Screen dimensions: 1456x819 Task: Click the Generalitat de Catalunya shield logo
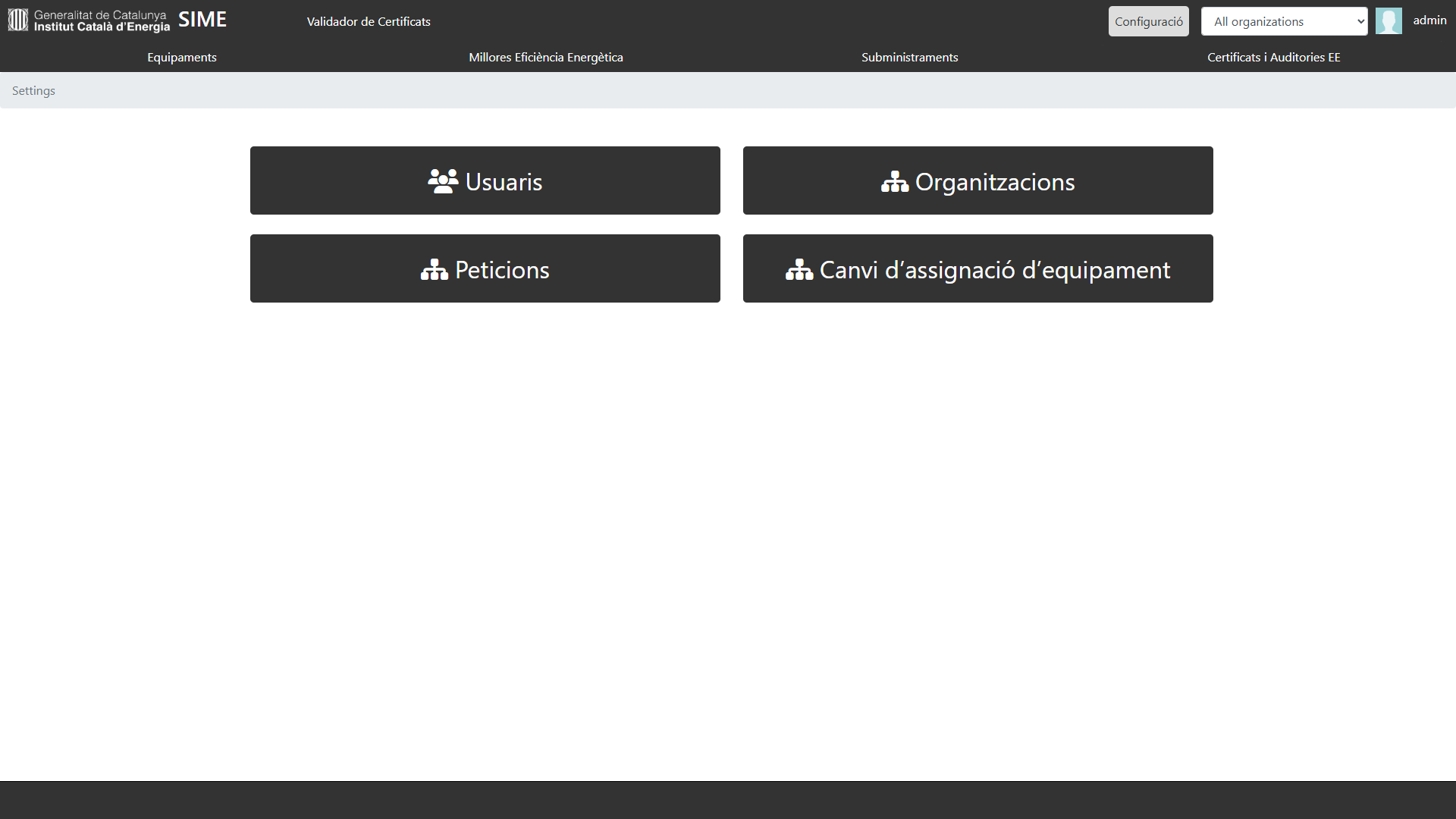(x=18, y=20)
